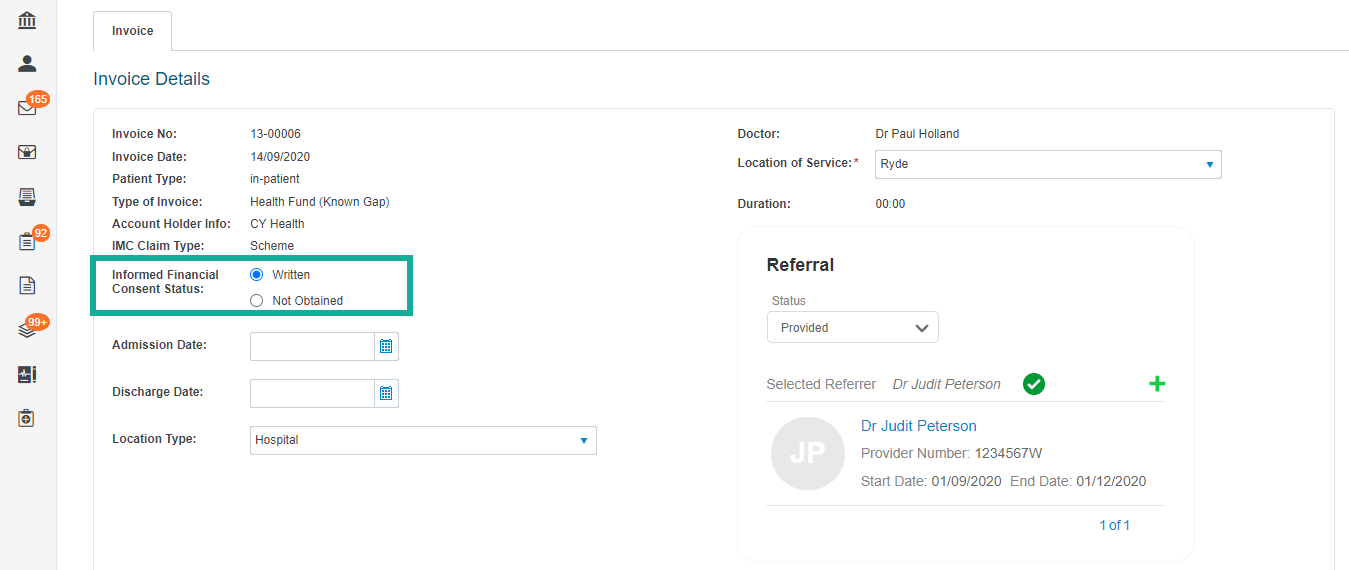Image resolution: width=1349 pixels, height=570 pixels.
Task: Expand the Location Type Hospital dropdown
Action: (423, 440)
